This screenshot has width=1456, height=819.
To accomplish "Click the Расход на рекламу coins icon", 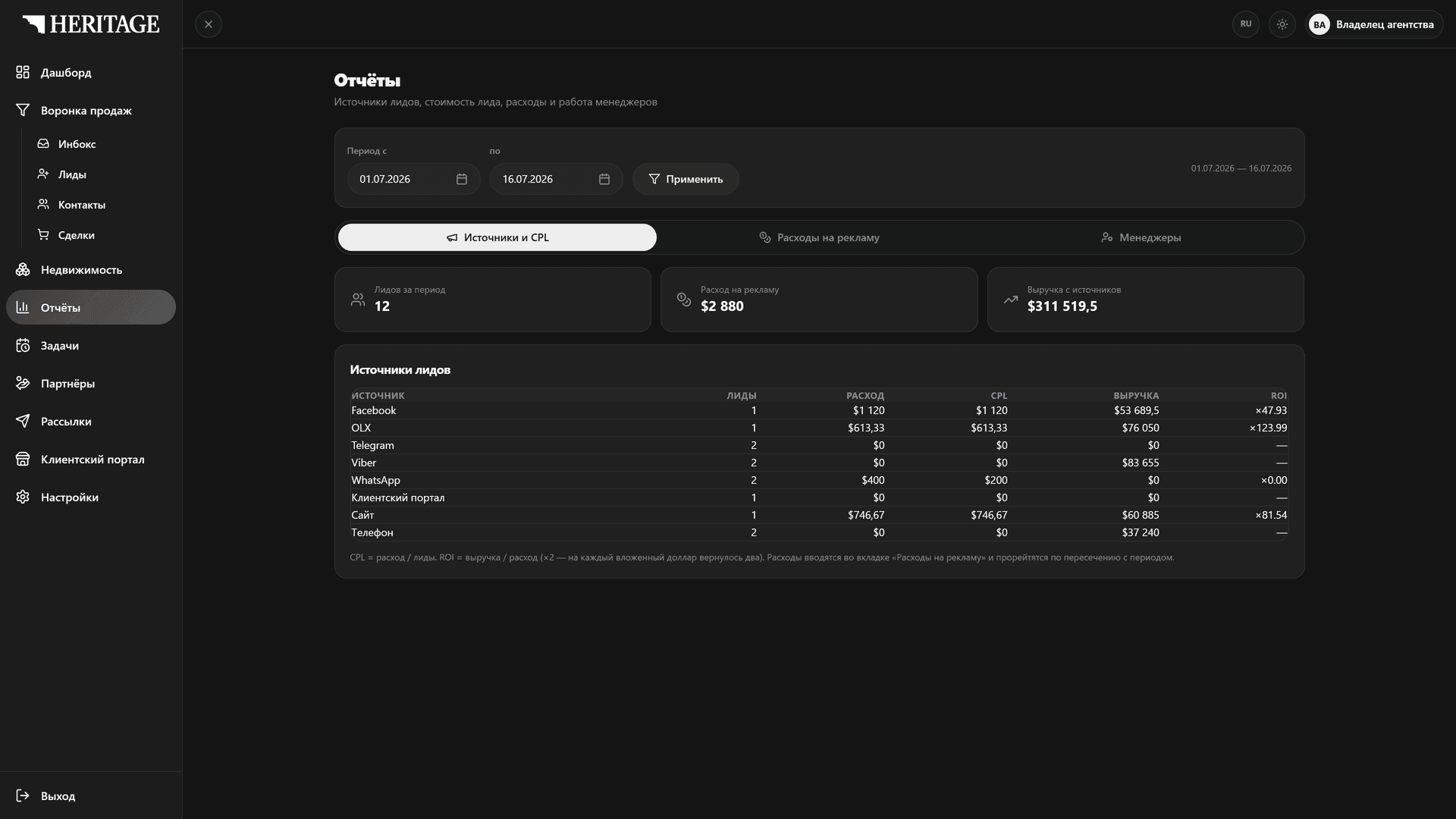I will [x=684, y=300].
